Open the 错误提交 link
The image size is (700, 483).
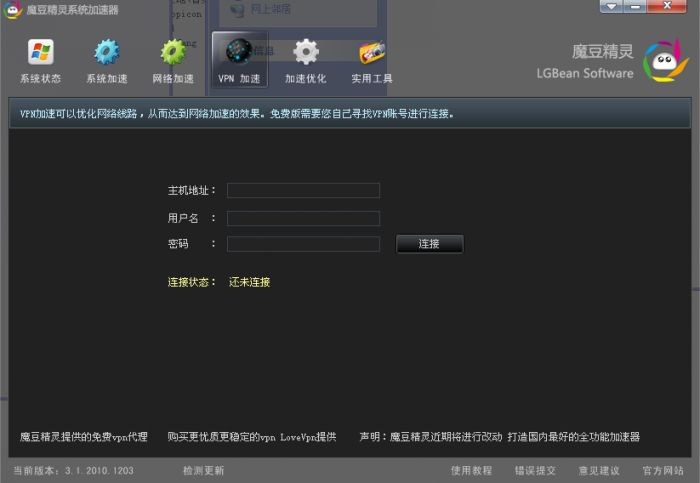(x=535, y=471)
